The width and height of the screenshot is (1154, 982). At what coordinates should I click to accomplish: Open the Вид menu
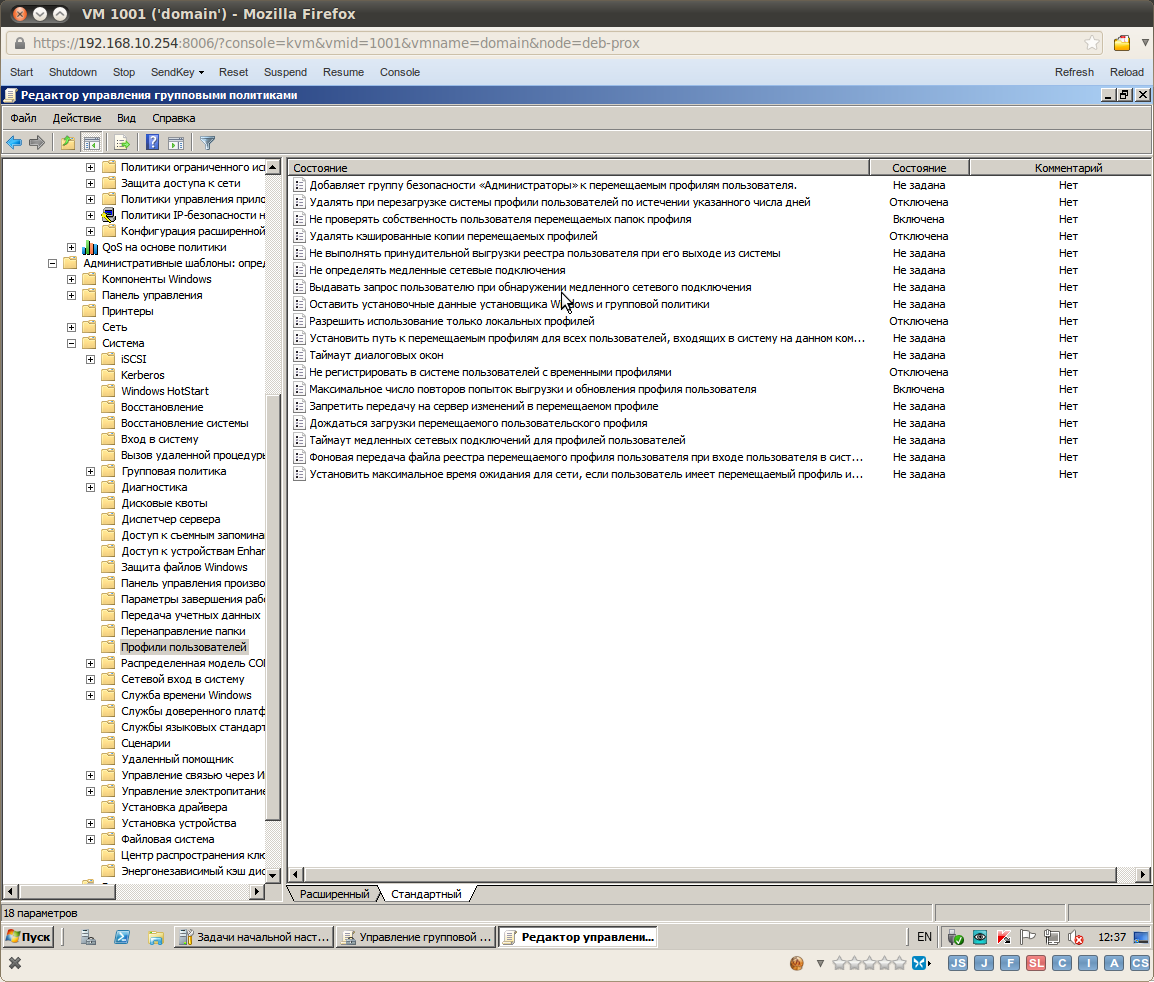click(127, 118)
